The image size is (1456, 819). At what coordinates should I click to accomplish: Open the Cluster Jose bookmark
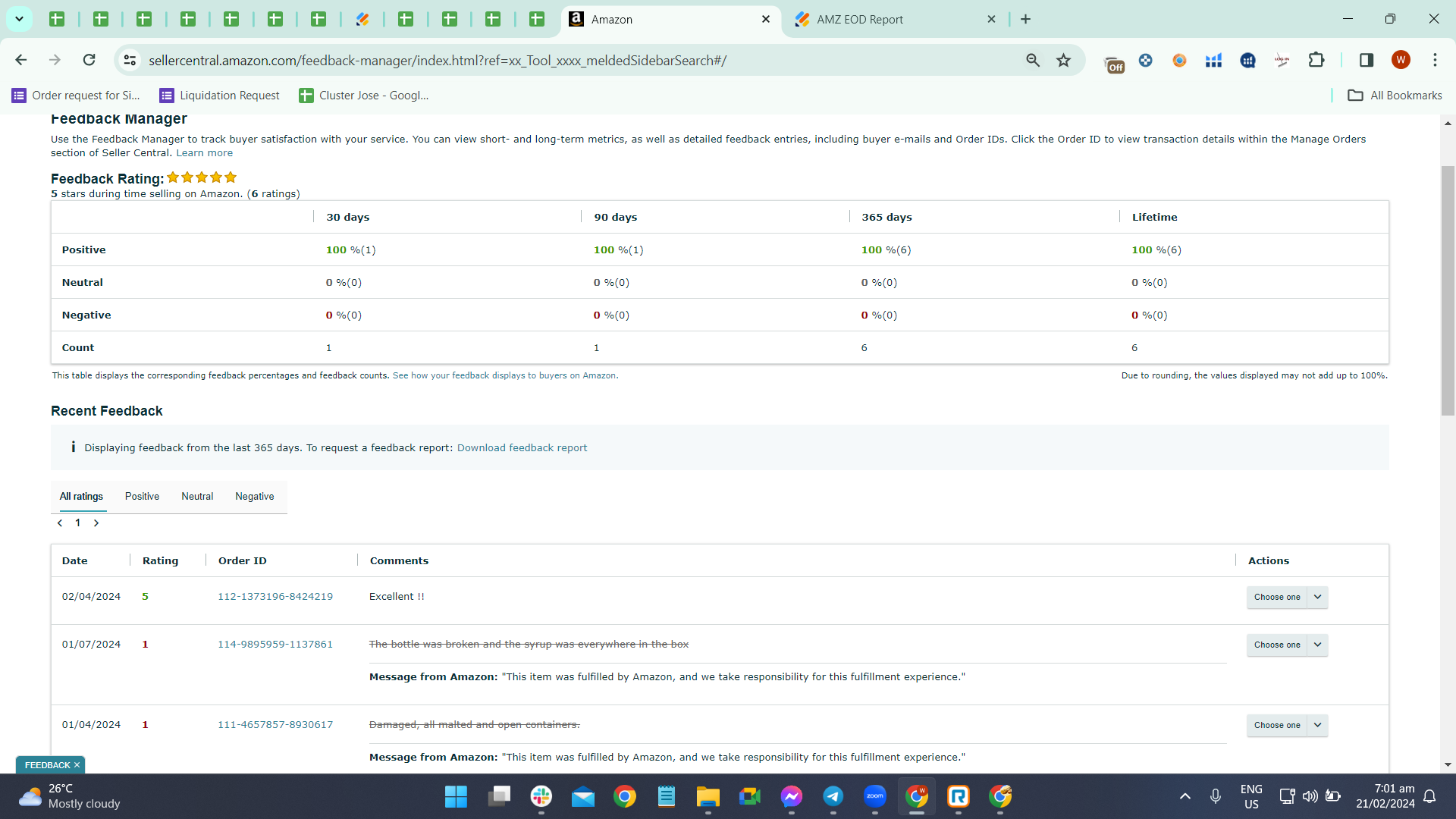click(x=364, y=95)
